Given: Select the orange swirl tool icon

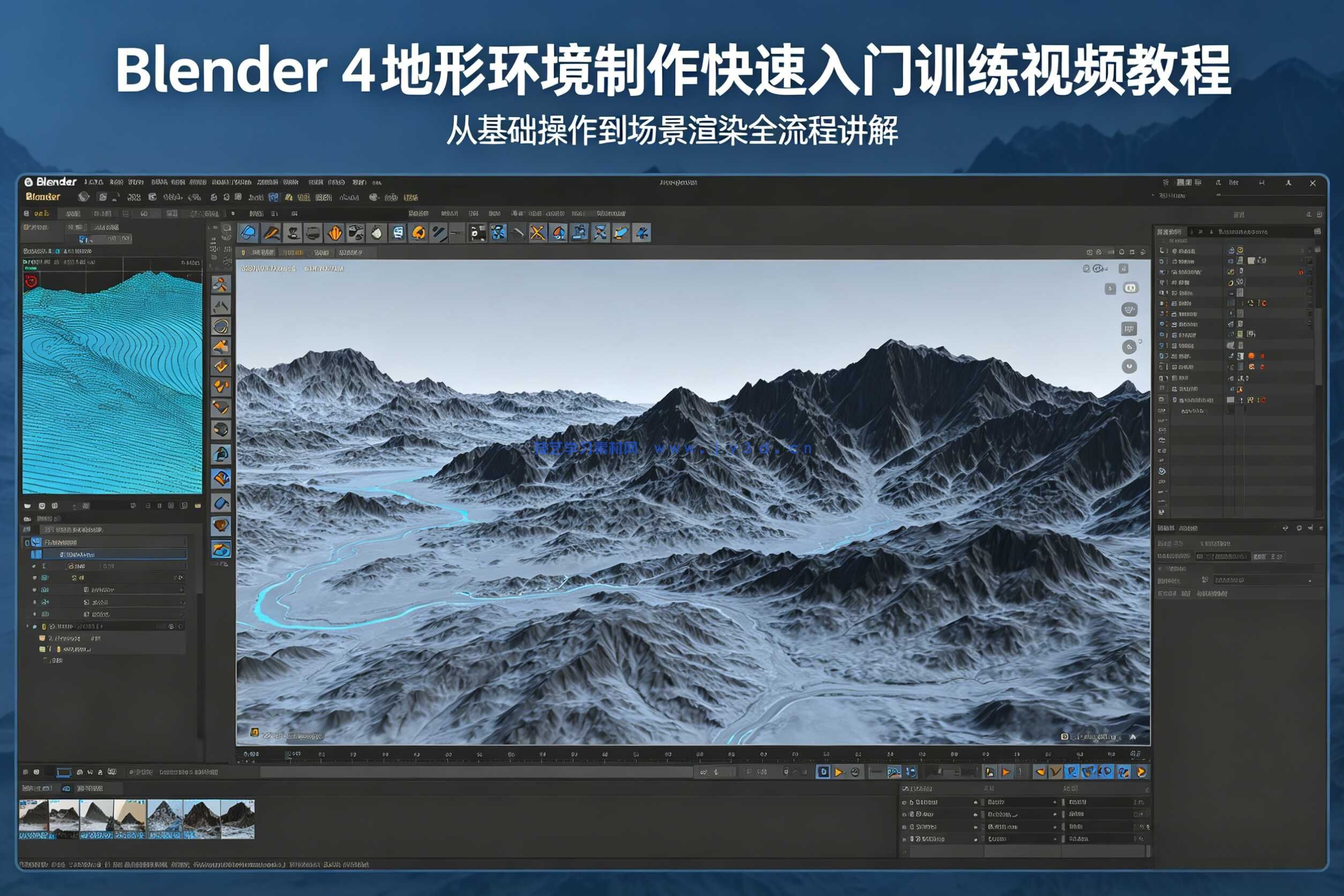Looking at the screenshot, I should pyautogui.click(x=419, y=233).
